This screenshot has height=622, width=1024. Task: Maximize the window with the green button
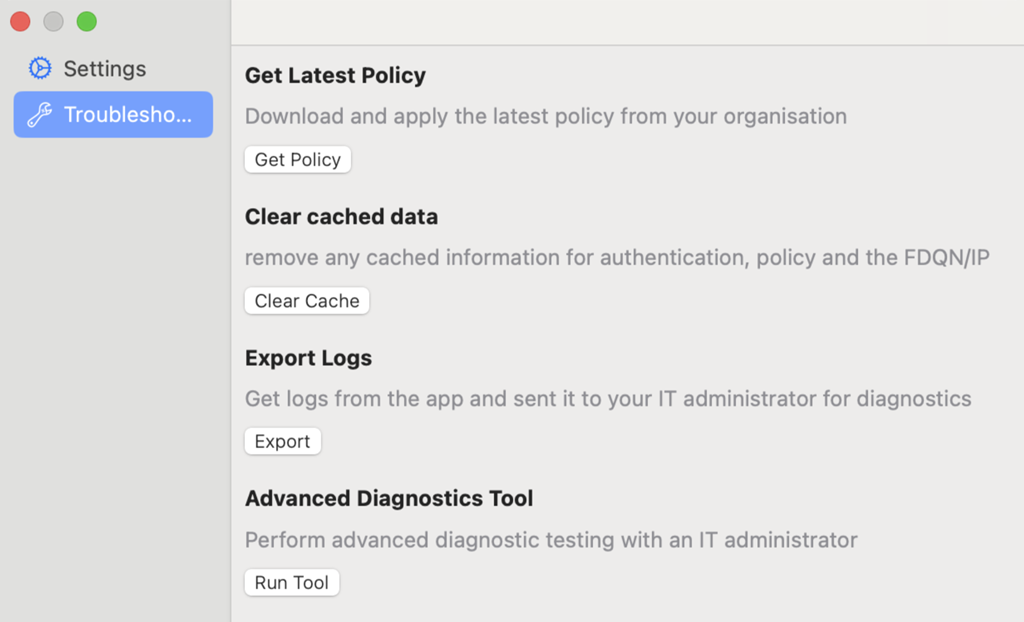click(87, 21)
